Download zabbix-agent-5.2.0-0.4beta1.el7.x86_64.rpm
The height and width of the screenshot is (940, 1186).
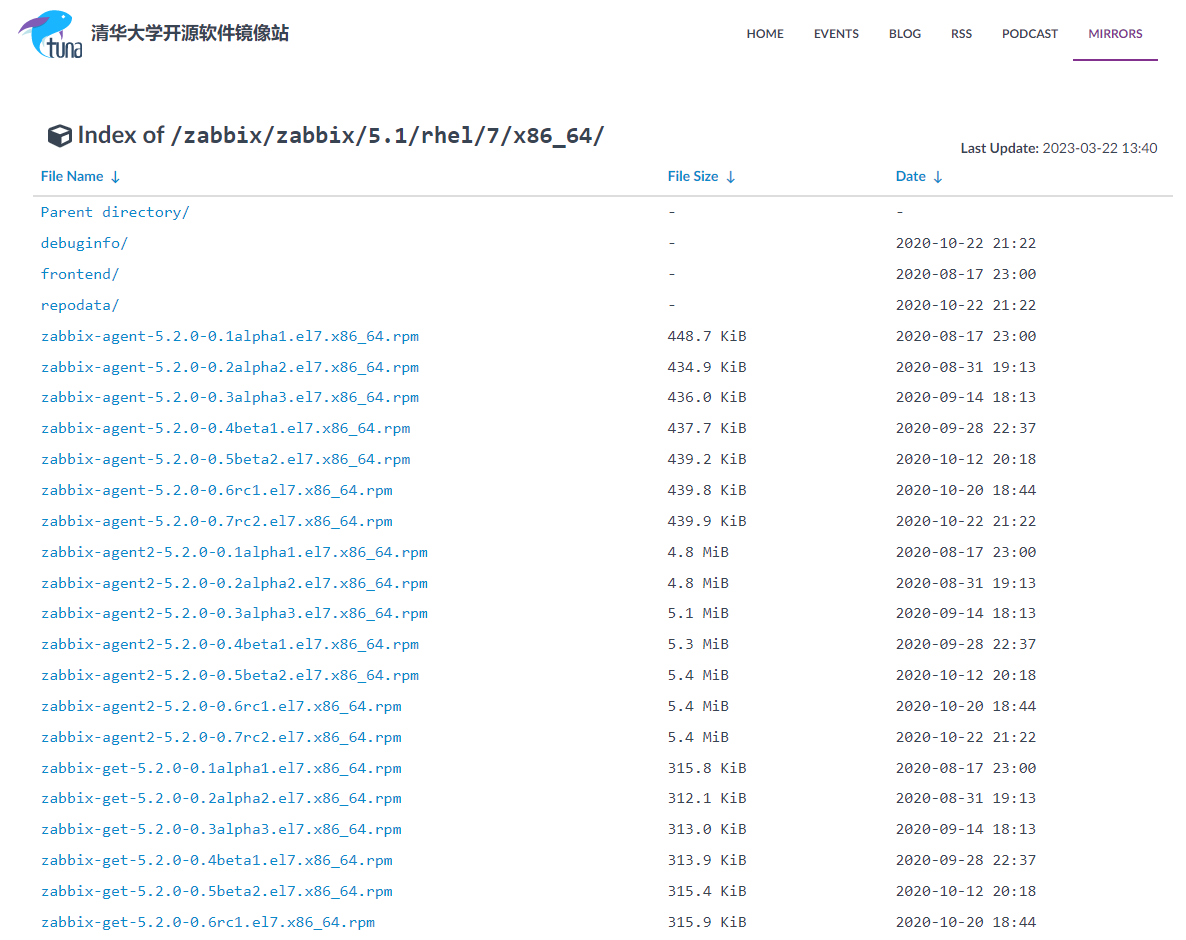(225, 429)
